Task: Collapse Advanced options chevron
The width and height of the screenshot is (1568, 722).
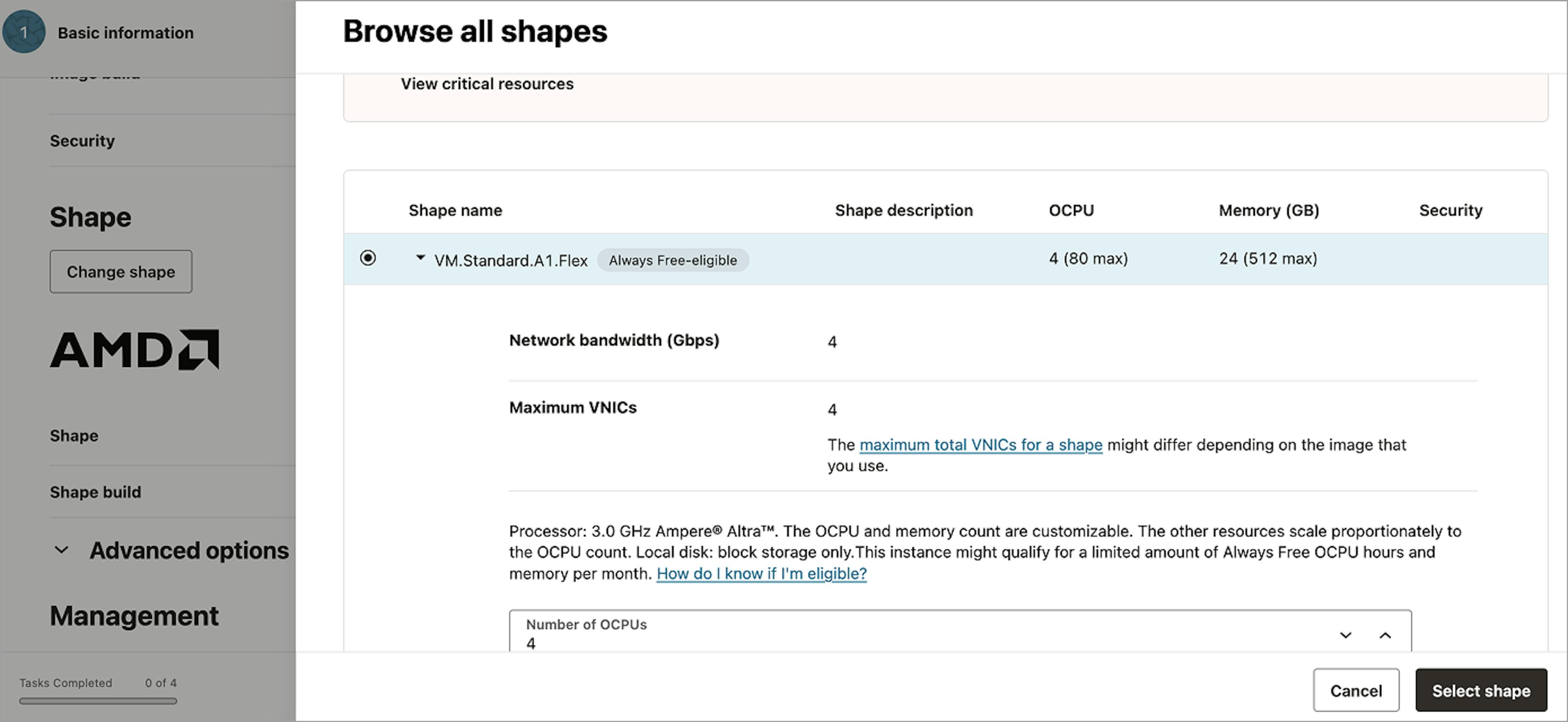Action: point(62,550)
